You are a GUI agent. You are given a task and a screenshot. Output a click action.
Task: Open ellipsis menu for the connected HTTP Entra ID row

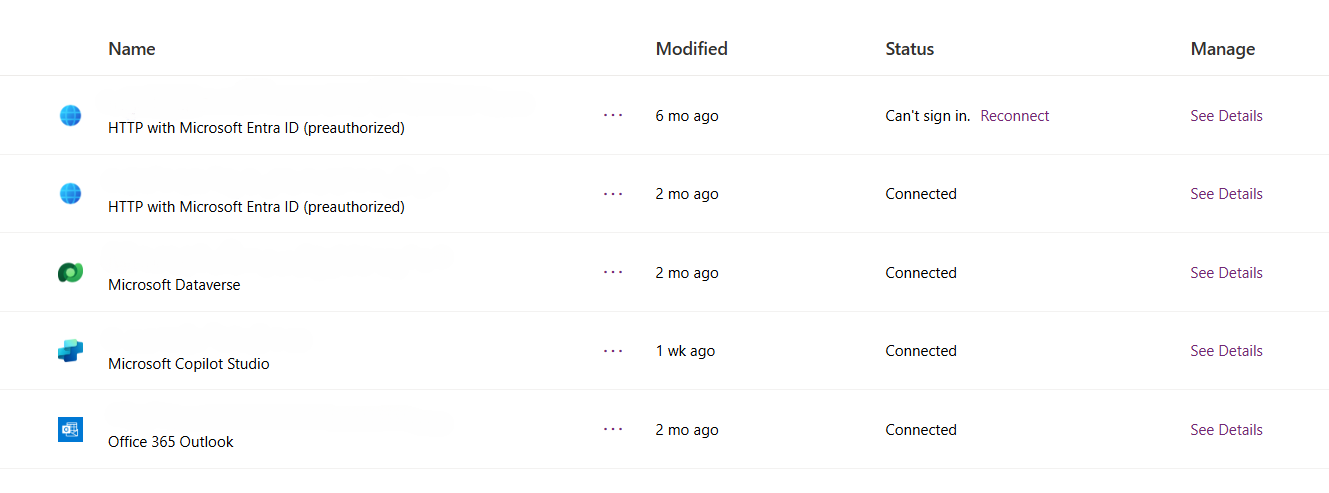613,194
